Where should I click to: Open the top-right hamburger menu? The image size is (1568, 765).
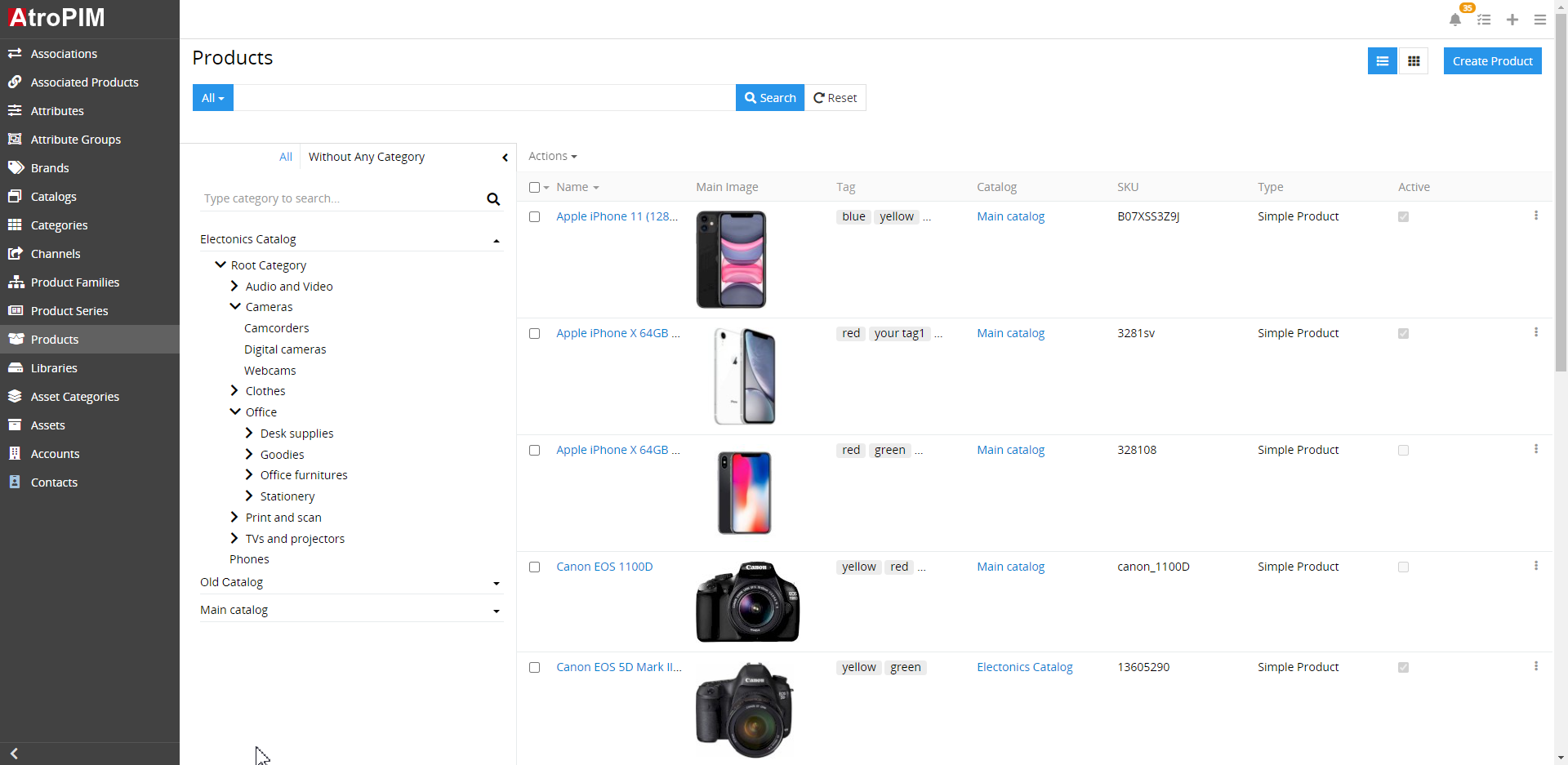pos(1540,20)
